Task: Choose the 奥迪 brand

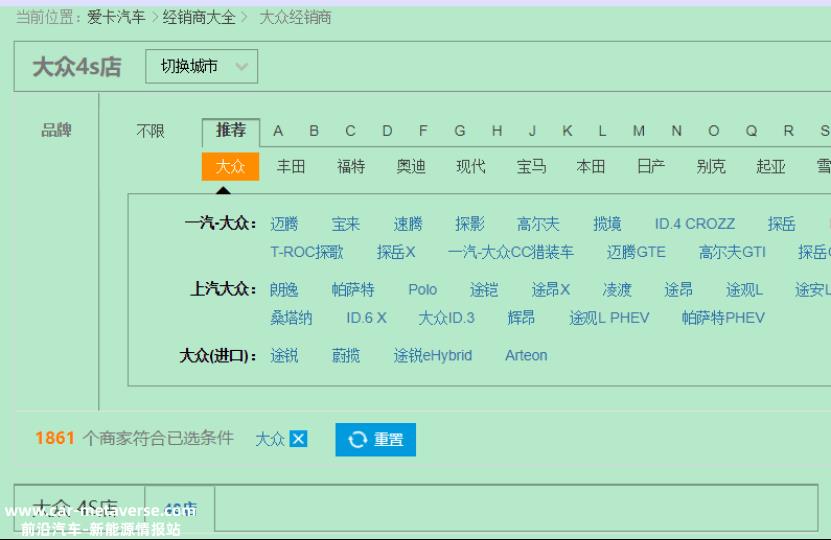Action: [x=411, y=166]
